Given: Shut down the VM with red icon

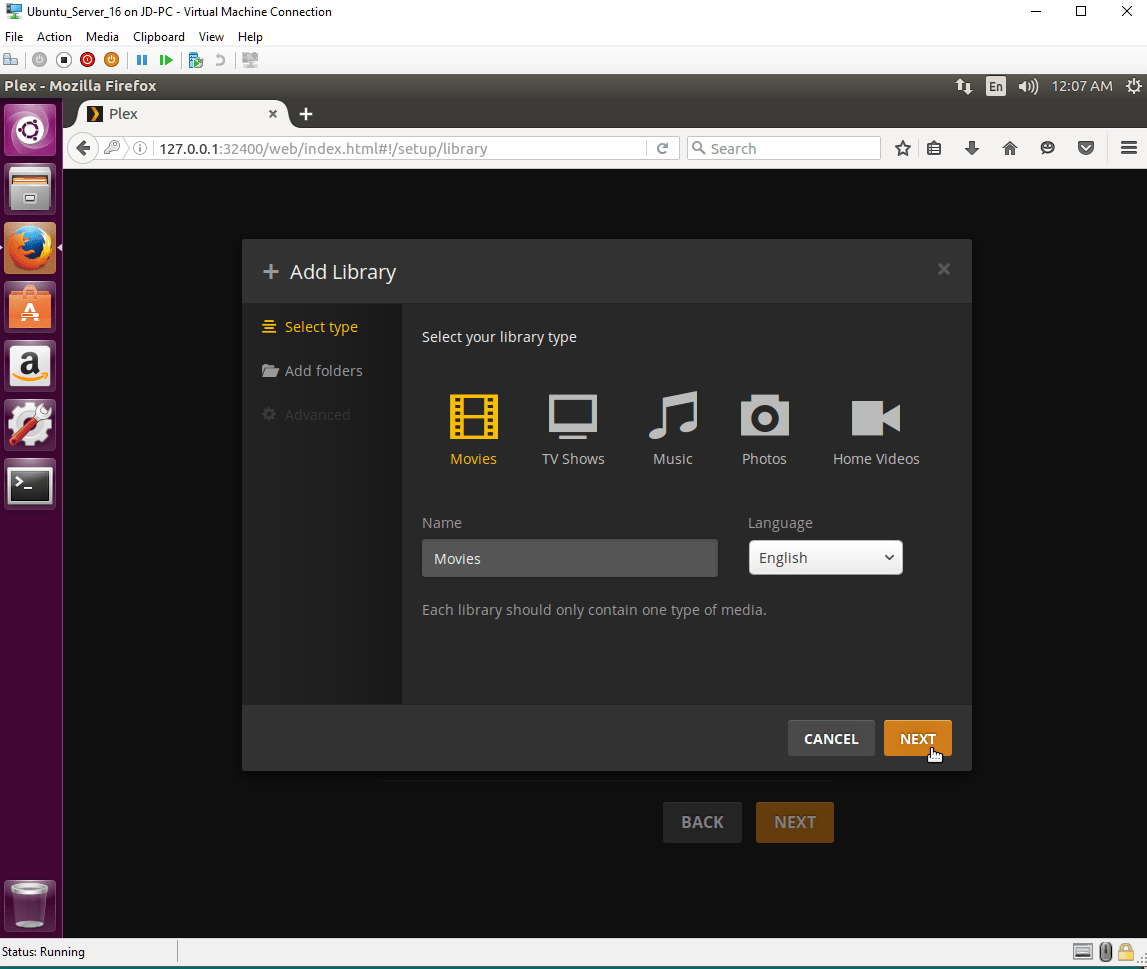Looking at the screenshot, I should [88, 60].
